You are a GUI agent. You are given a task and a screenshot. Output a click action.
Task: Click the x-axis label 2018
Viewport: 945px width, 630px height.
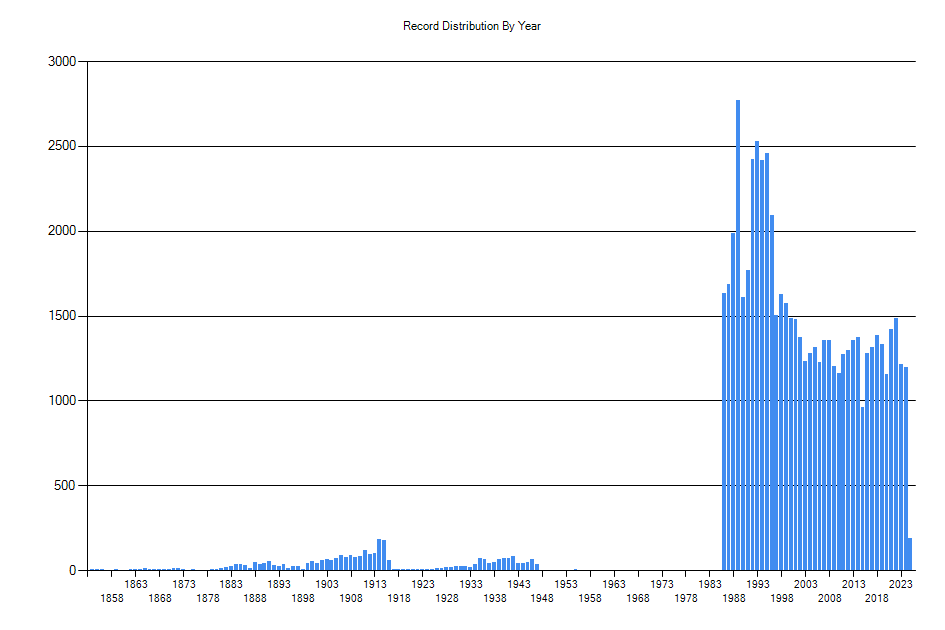(876, 598)
